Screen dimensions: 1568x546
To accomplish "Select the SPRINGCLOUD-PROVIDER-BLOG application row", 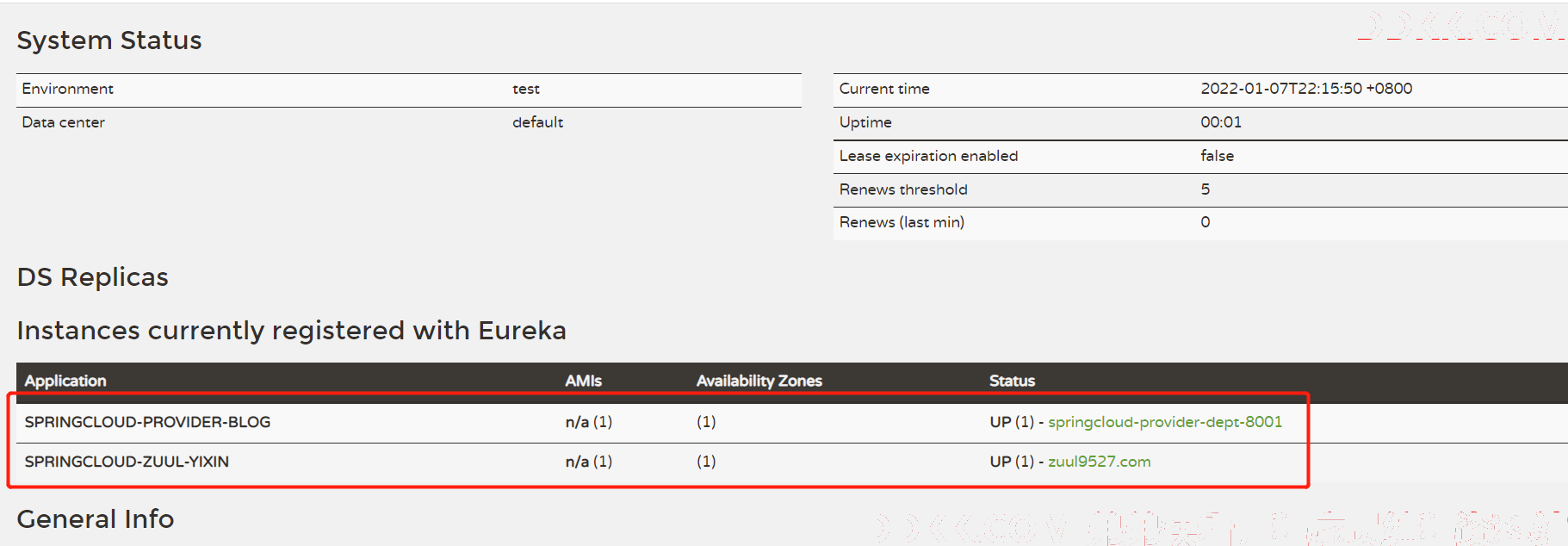I will pyautogui.click(x=792, y=423).
